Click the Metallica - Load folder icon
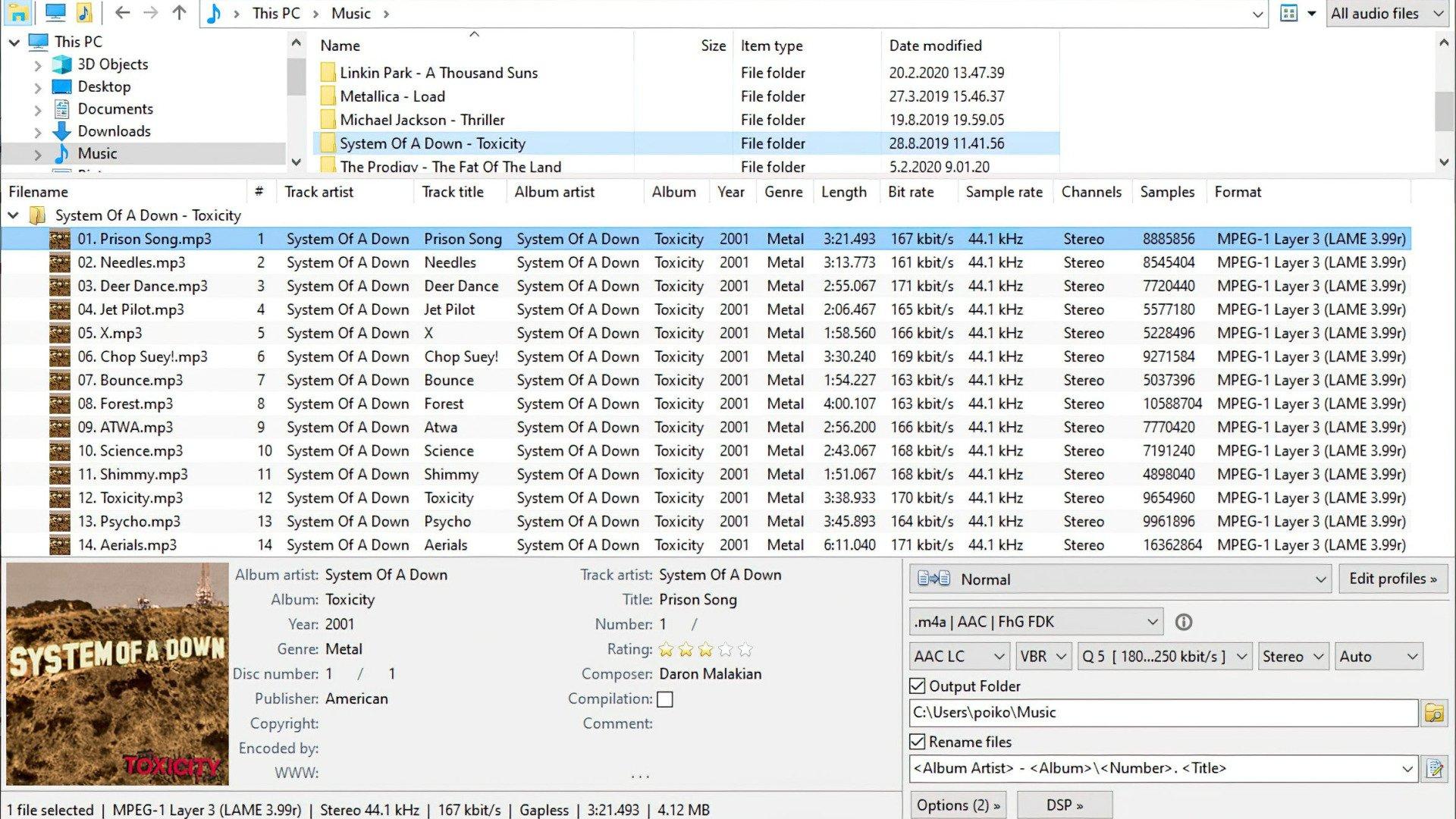 pyautogui.click(x=328, y=96)
